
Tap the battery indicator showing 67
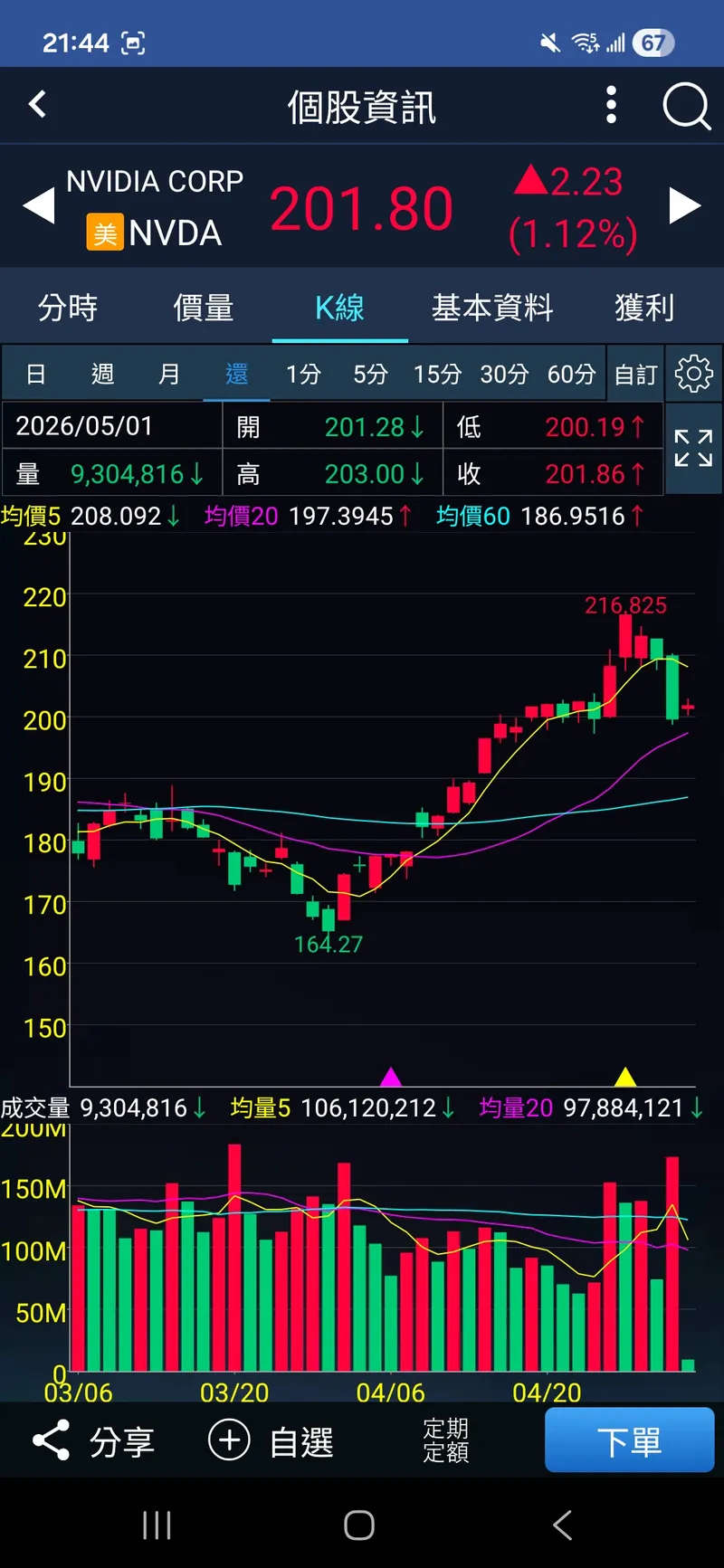653,43
